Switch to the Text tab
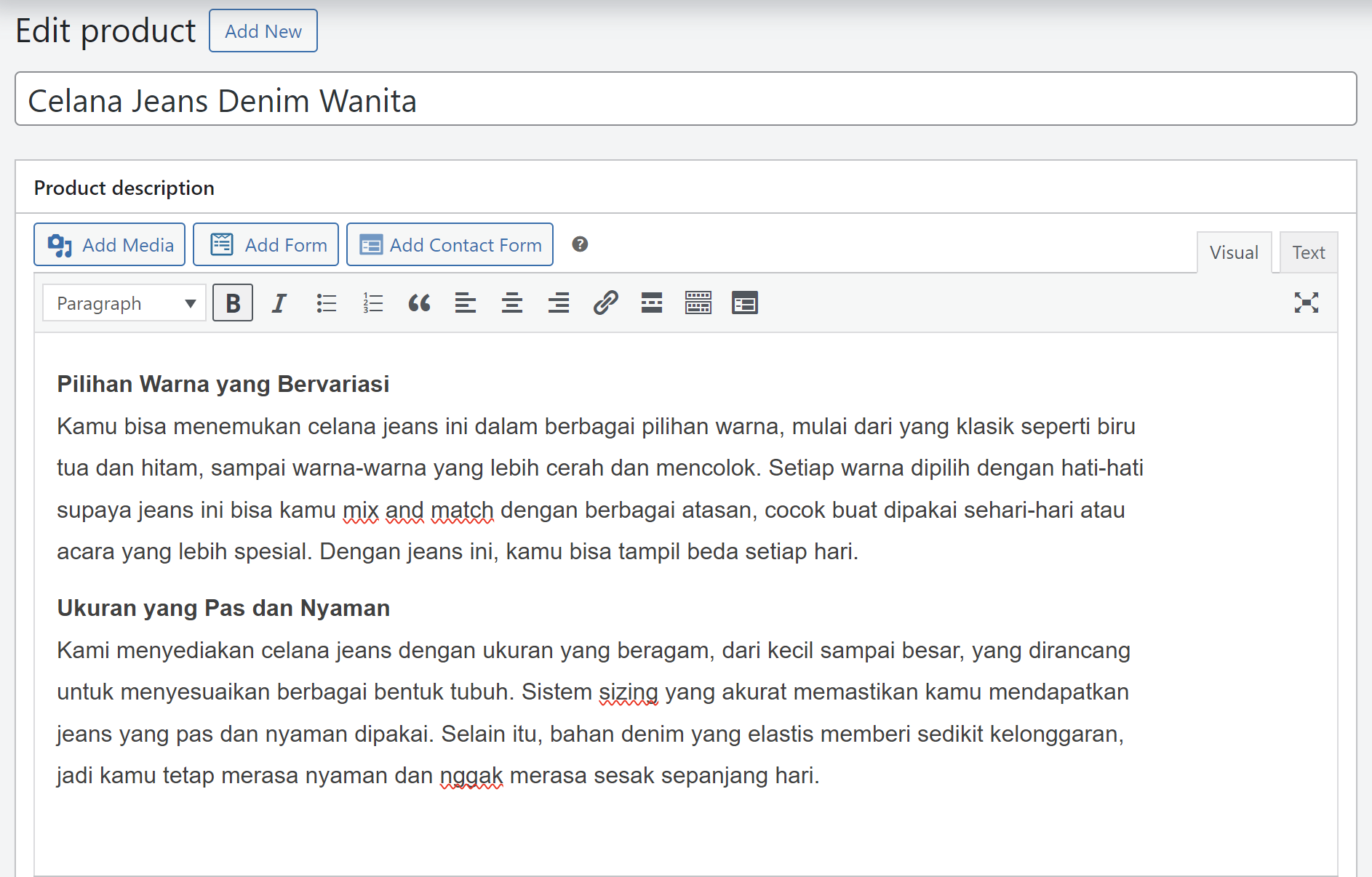The image size is (1372, 877). 1309,252
